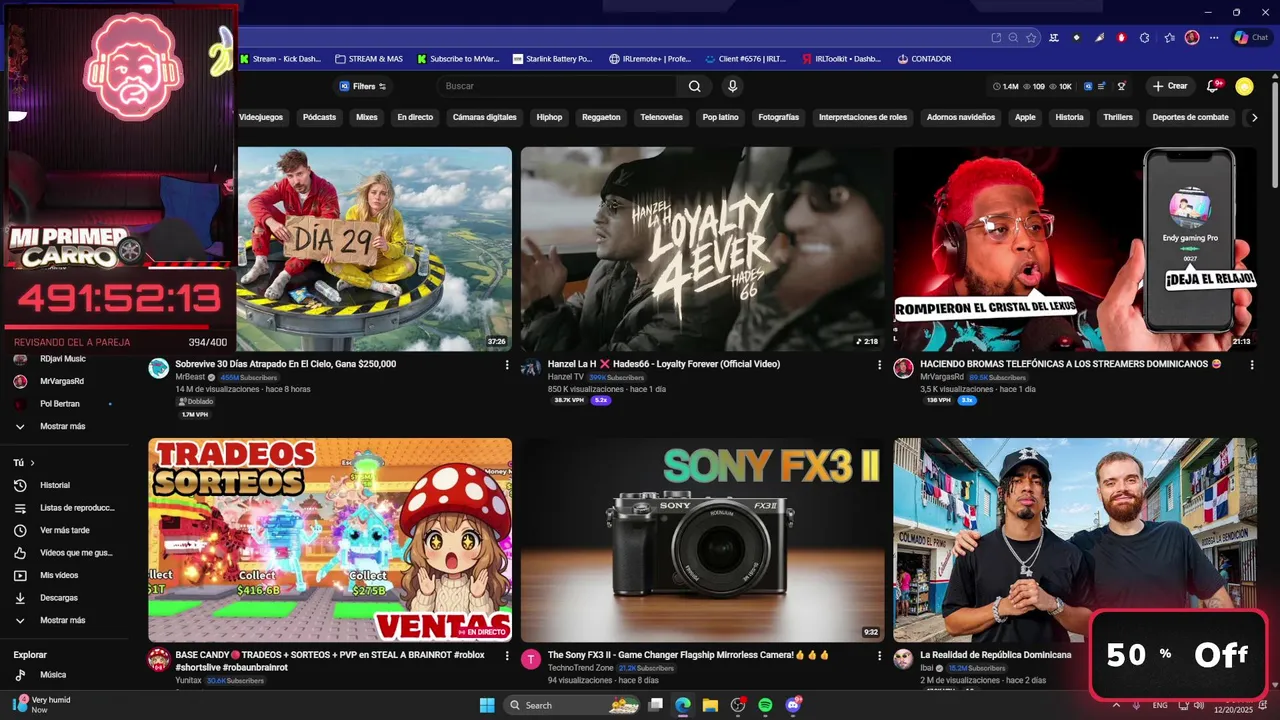This screenshot has width=1280, height=720.
Task: Open Kick Stream Dashboard bookmark
Action: (280, 59)
